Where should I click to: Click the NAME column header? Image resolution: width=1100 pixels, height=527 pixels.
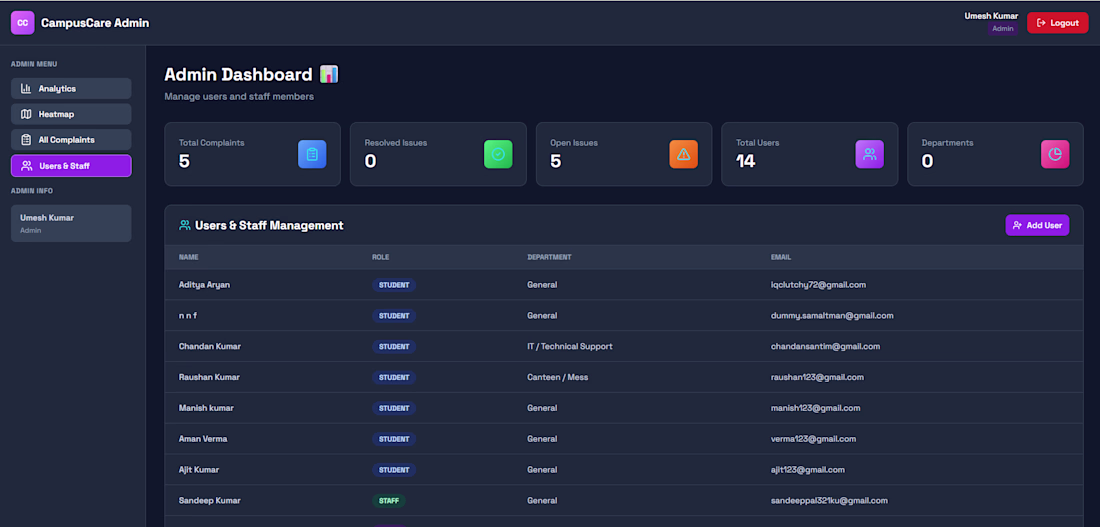[x=189, y=257]
